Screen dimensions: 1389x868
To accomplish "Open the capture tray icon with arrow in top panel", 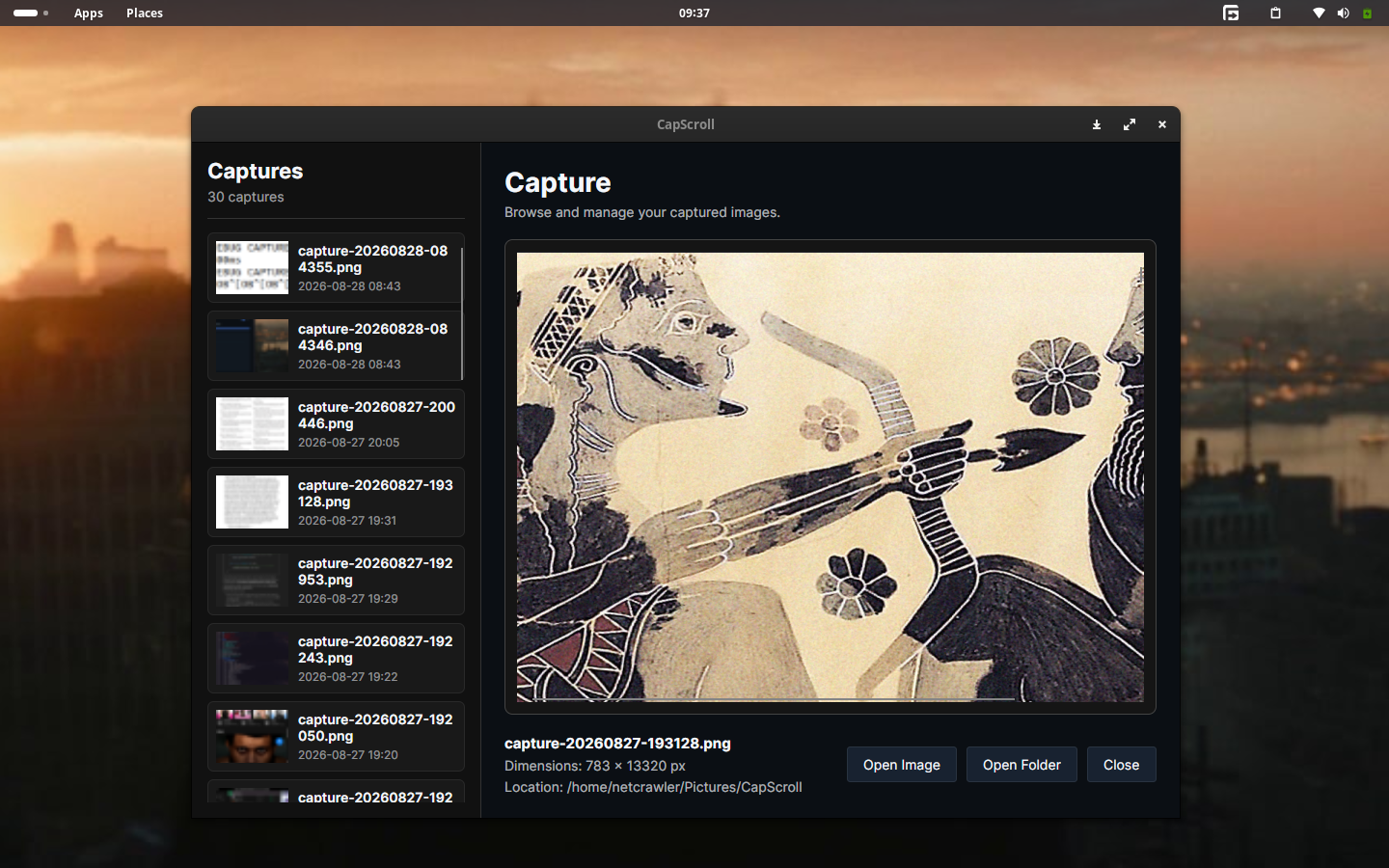I will [1231, 13].
